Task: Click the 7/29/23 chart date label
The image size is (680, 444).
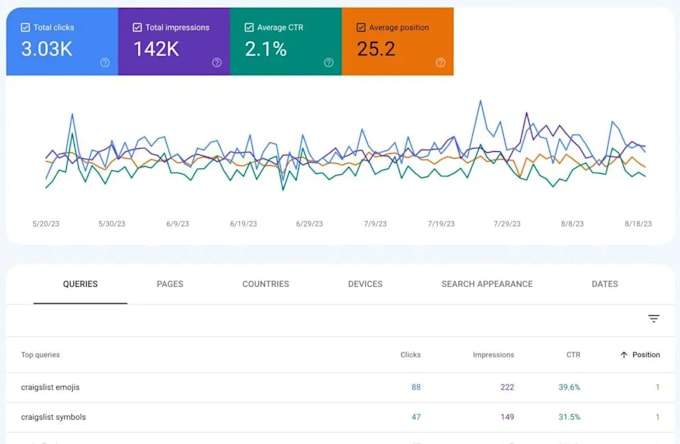Action: click(x=507, y=224)
